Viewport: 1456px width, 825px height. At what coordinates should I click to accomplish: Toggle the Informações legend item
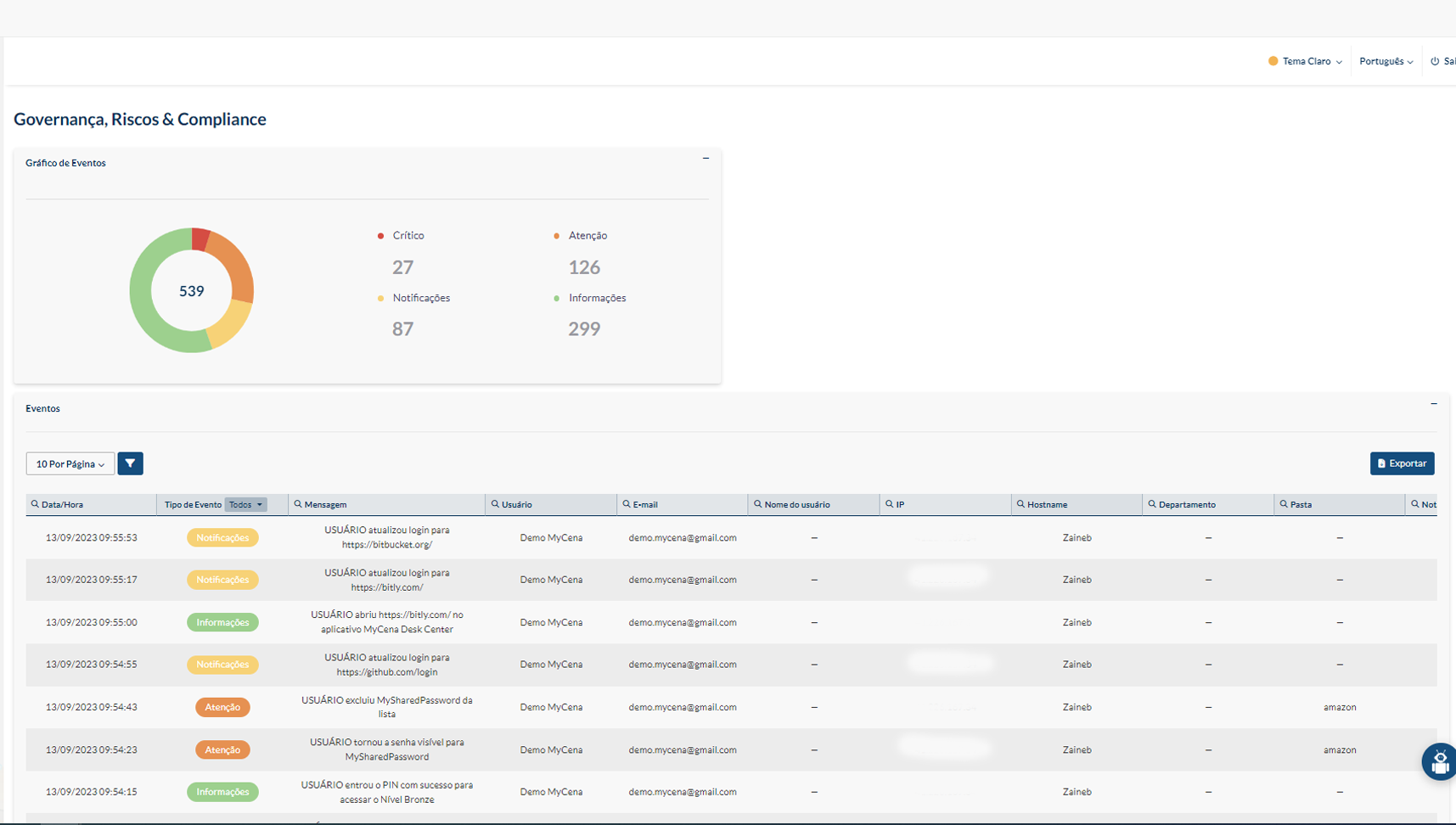[x=589, y=298]
